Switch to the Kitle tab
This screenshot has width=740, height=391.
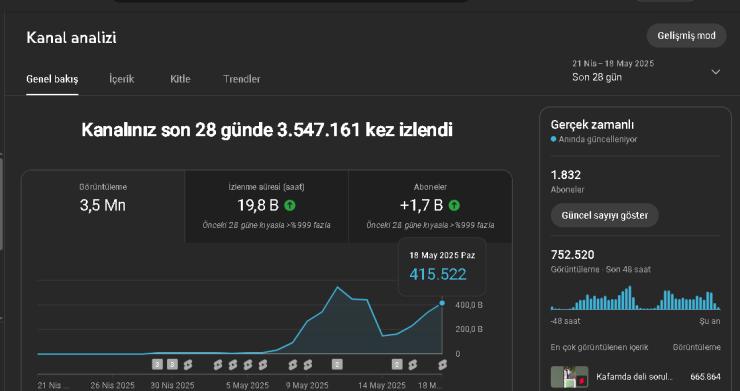[180, 79]
